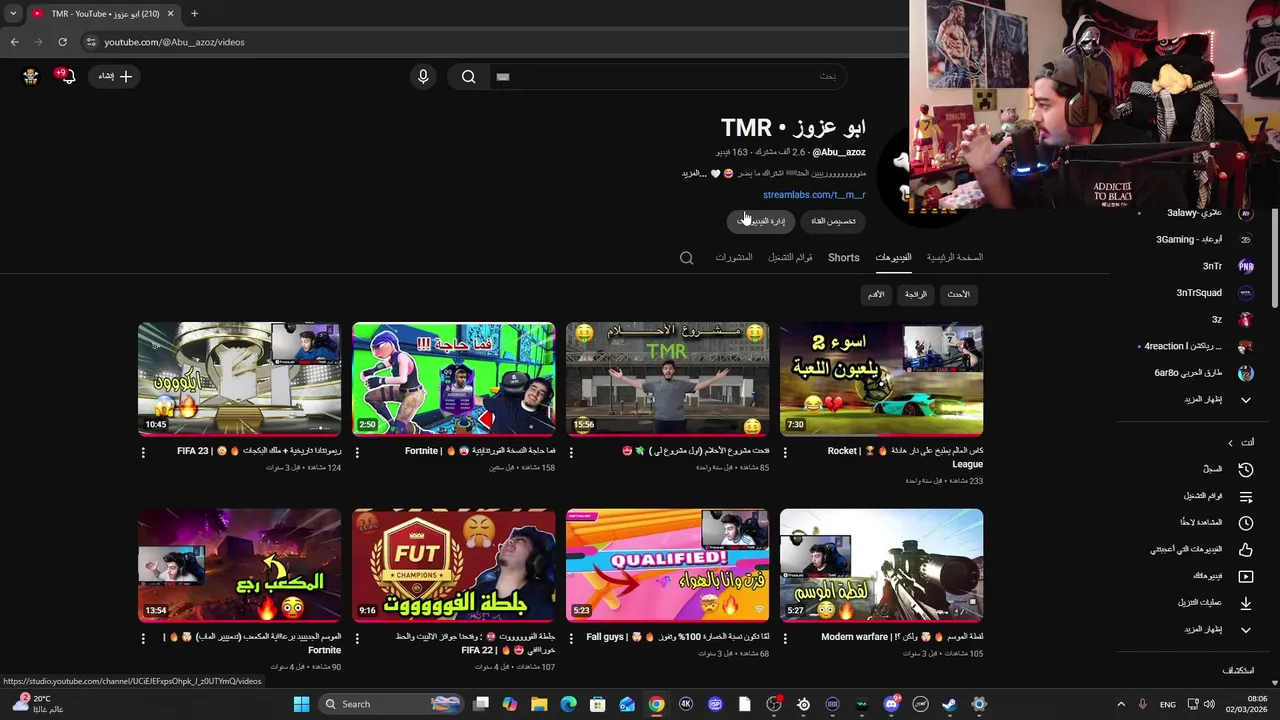This screenshot has height=720, width=1280.
Task: Expand channel description via المزيد
Action: tap(694, 174)
